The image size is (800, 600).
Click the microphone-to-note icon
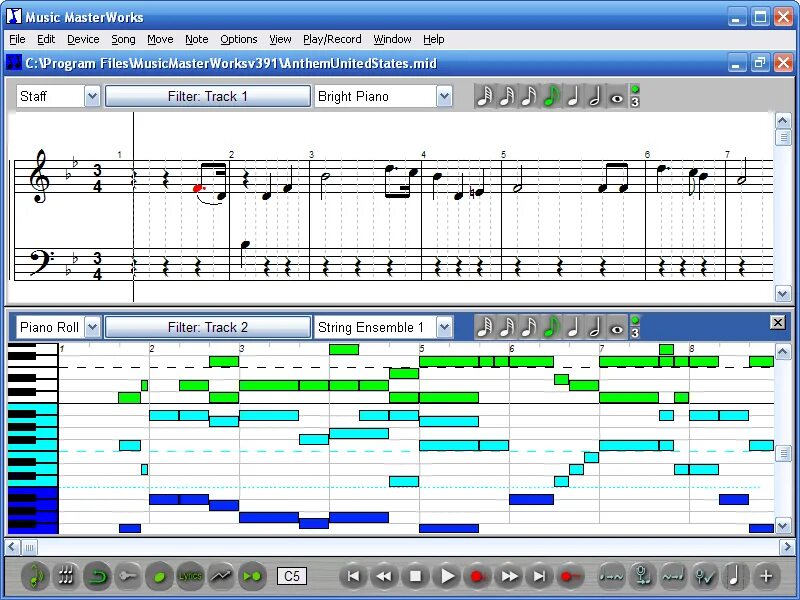(642, 577)
